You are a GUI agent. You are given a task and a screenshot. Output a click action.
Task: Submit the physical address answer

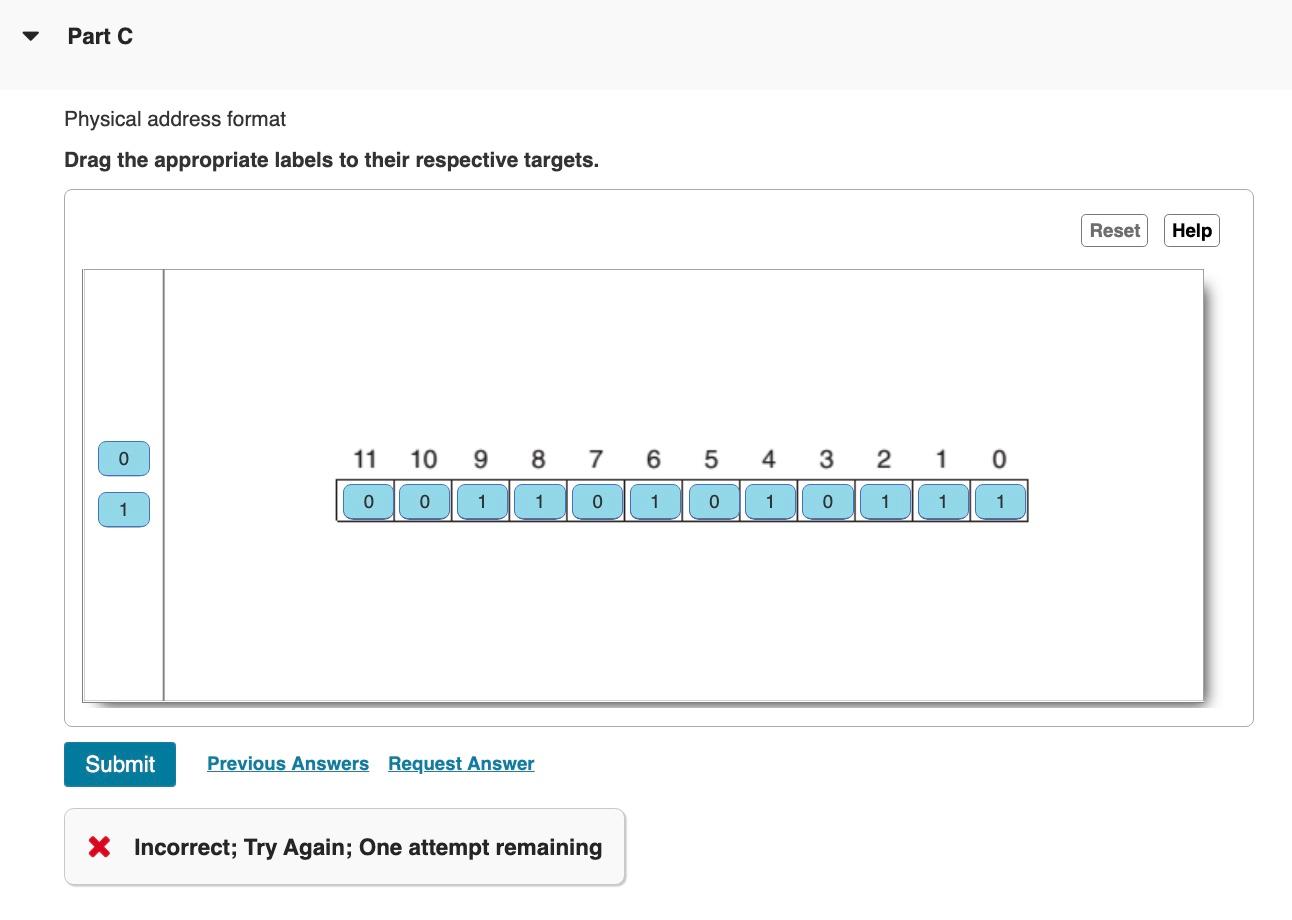pyautogui.click(x=119, y=764)
